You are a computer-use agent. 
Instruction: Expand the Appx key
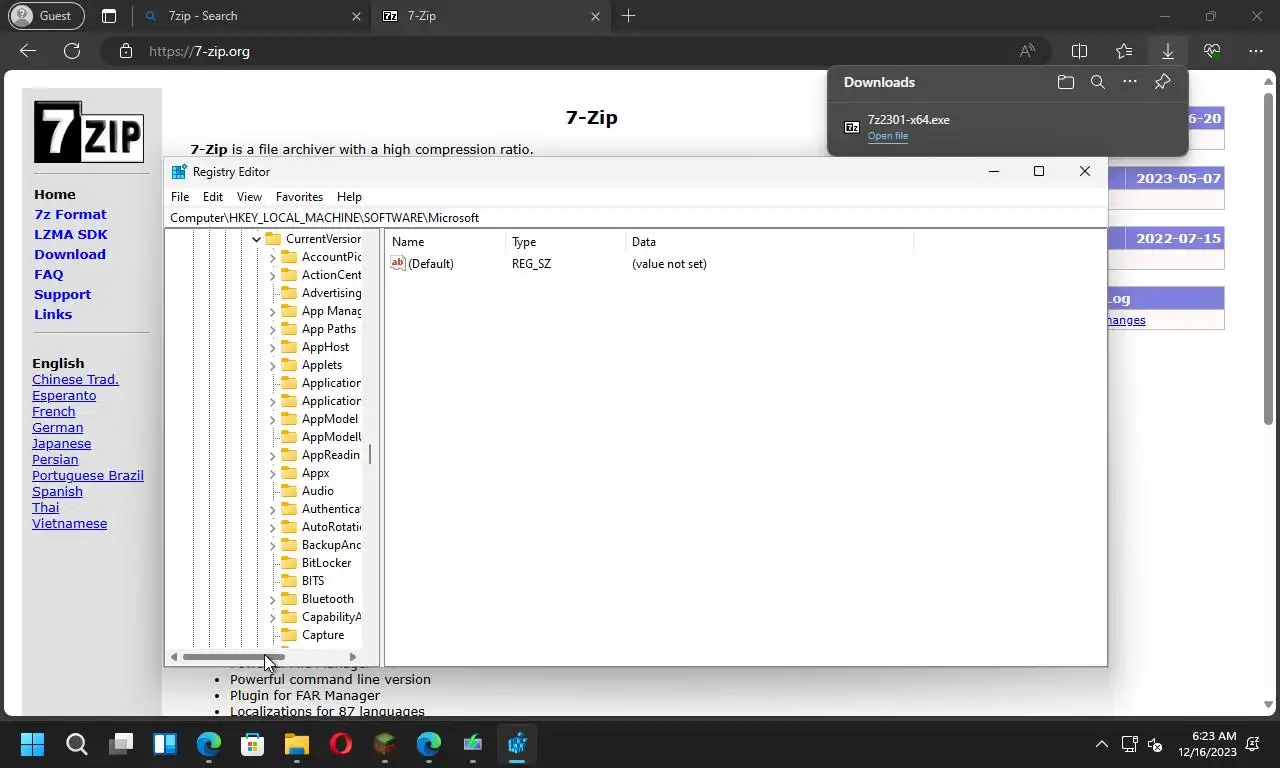(x=272, y=473)
